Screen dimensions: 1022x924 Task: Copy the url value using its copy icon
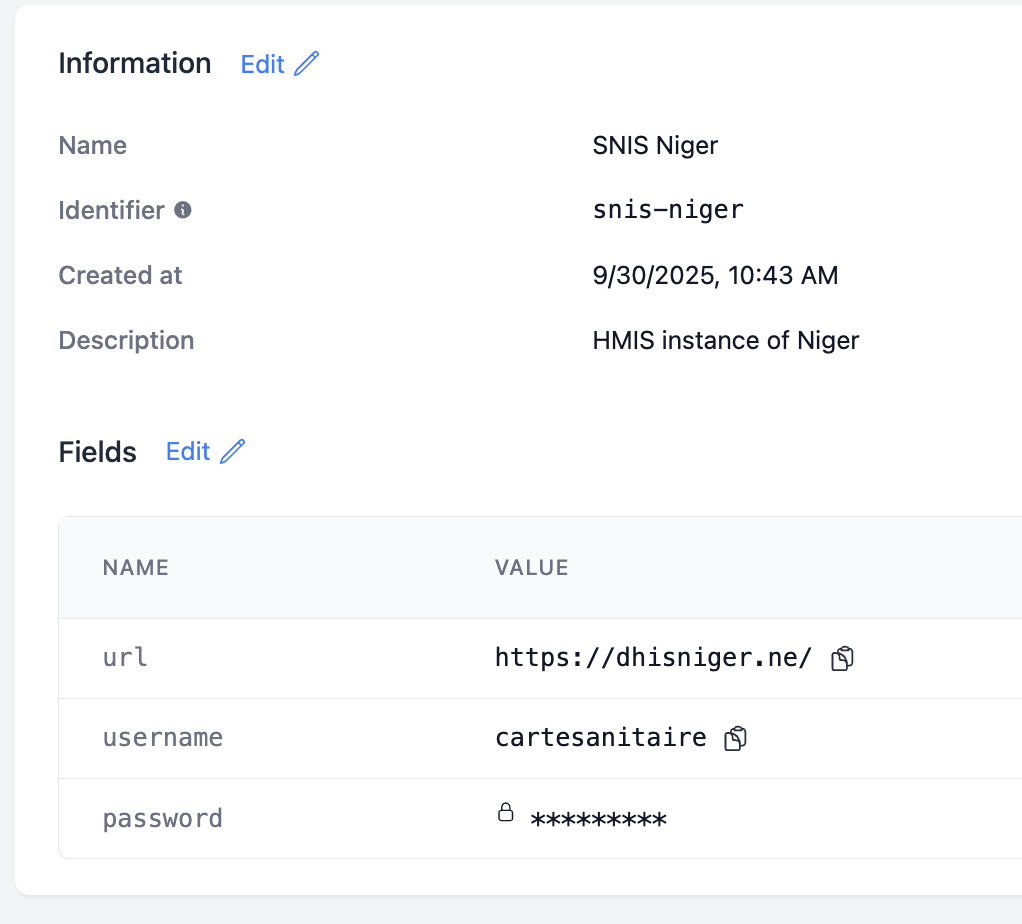(x=841, y=657)
